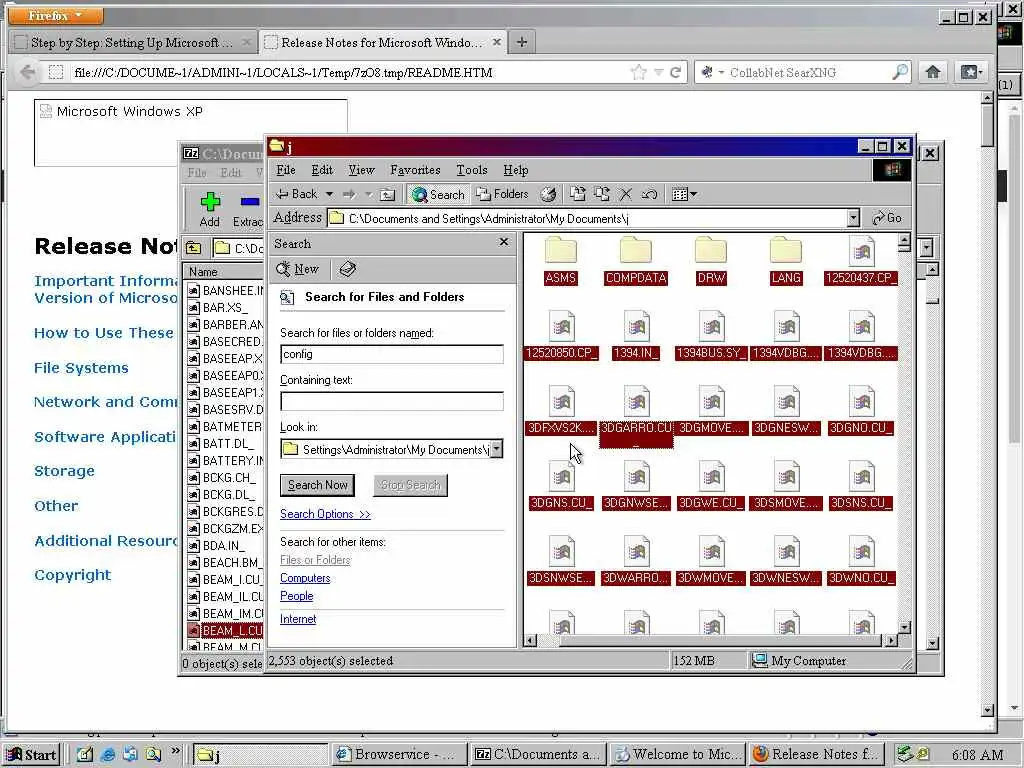The height and width of the screenshot is (768, 1024).
Task: Click the Extract button in 7-Zip window
Action: (x=248, y=210)
